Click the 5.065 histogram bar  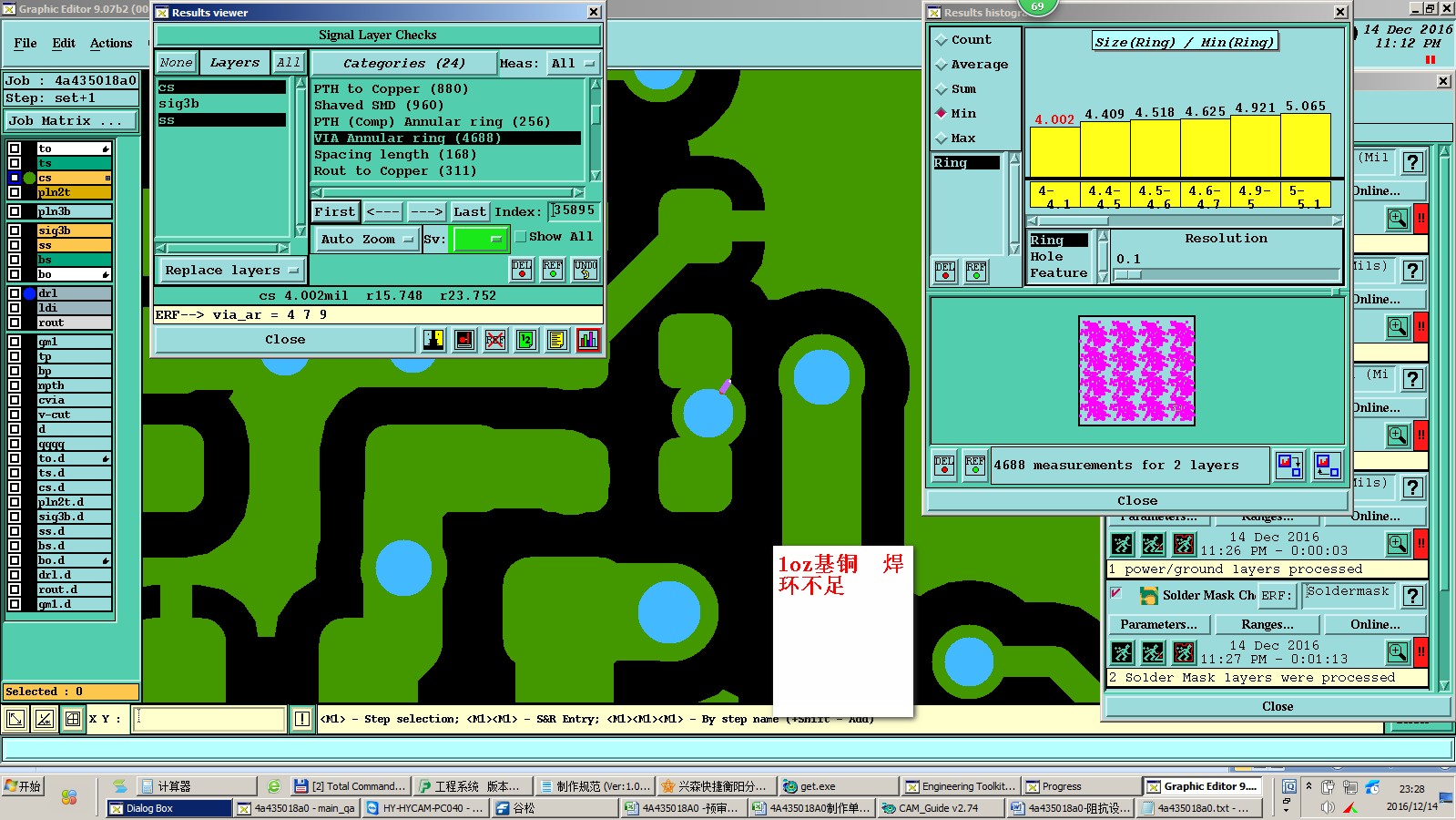tap(1305, 145)
